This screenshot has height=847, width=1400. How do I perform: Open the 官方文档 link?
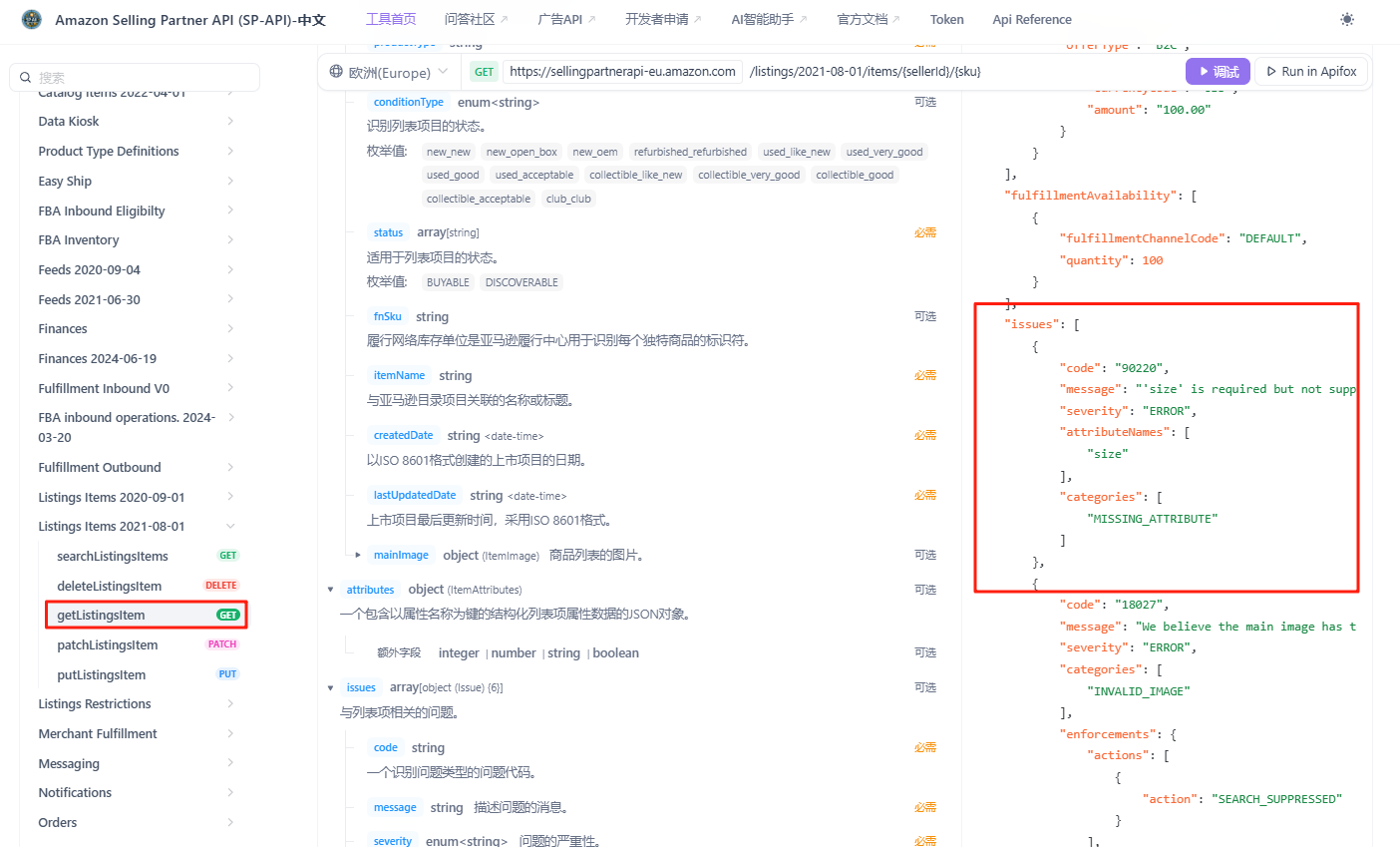(x=868, y=19)
